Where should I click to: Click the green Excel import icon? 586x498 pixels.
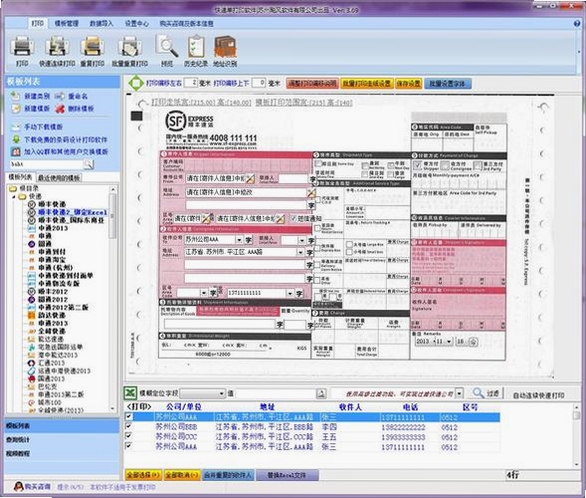tap(130, 393)
